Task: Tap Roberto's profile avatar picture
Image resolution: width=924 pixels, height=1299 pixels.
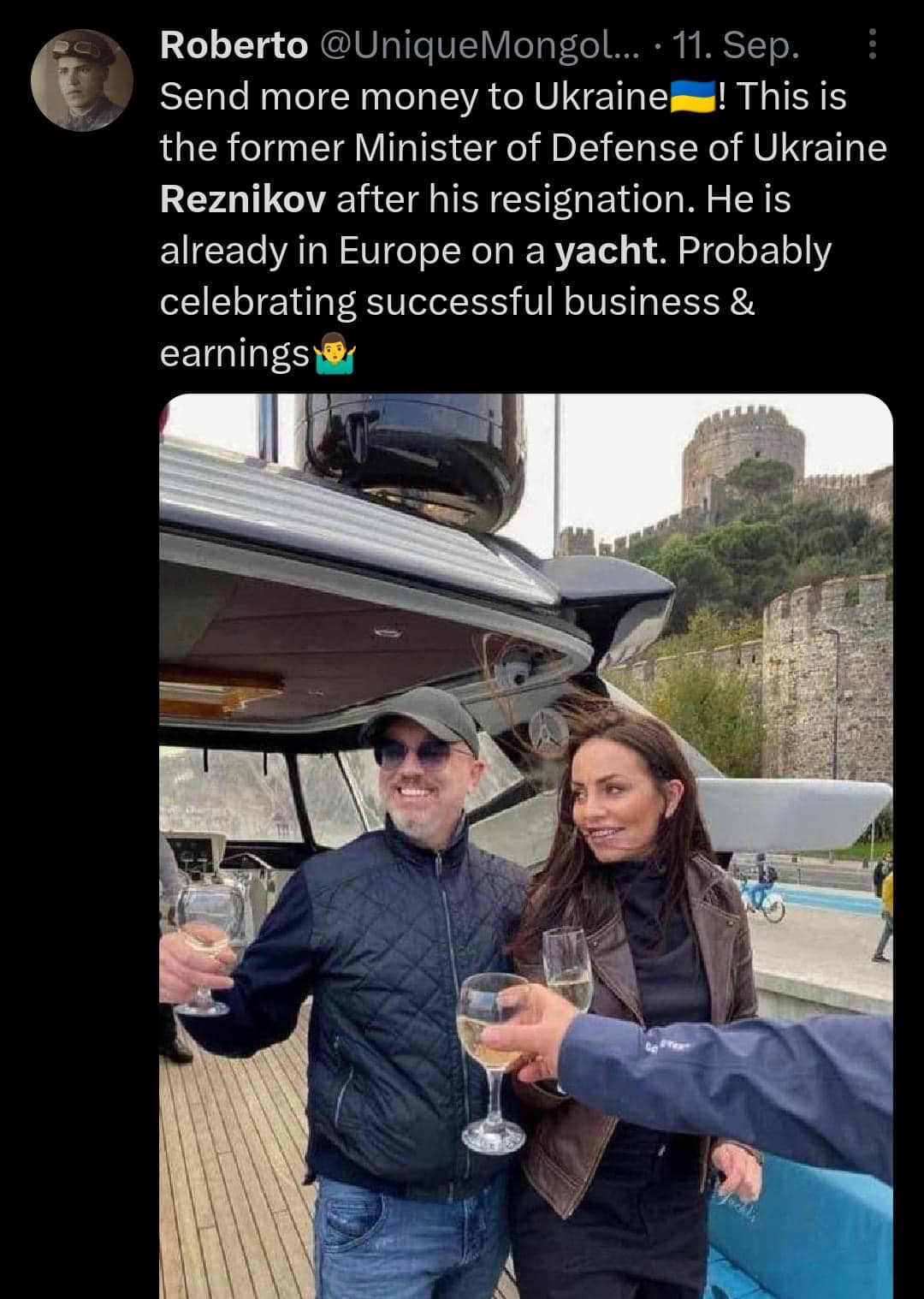Action: pyautogui.click(x=82, y=81)
